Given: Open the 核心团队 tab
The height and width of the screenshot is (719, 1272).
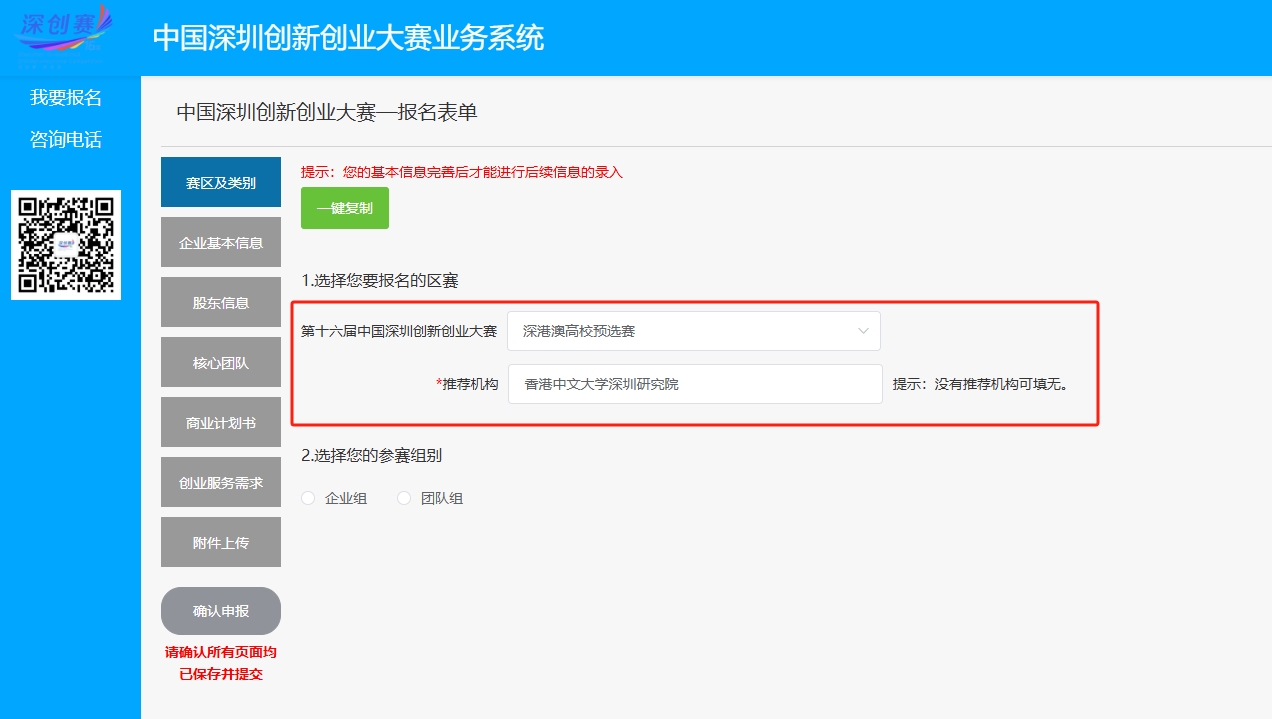Looking at the screenshot, I should [x=221, y=362].
